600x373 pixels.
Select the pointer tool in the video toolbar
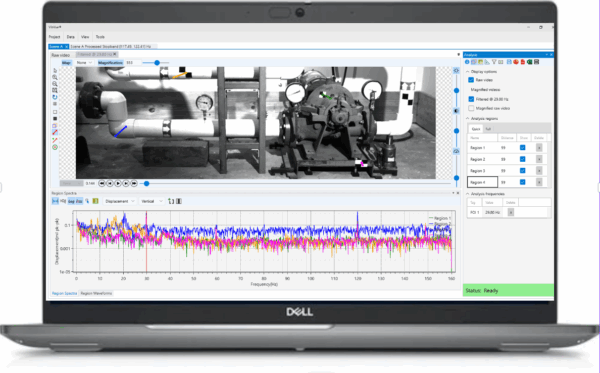coord(55,71)
